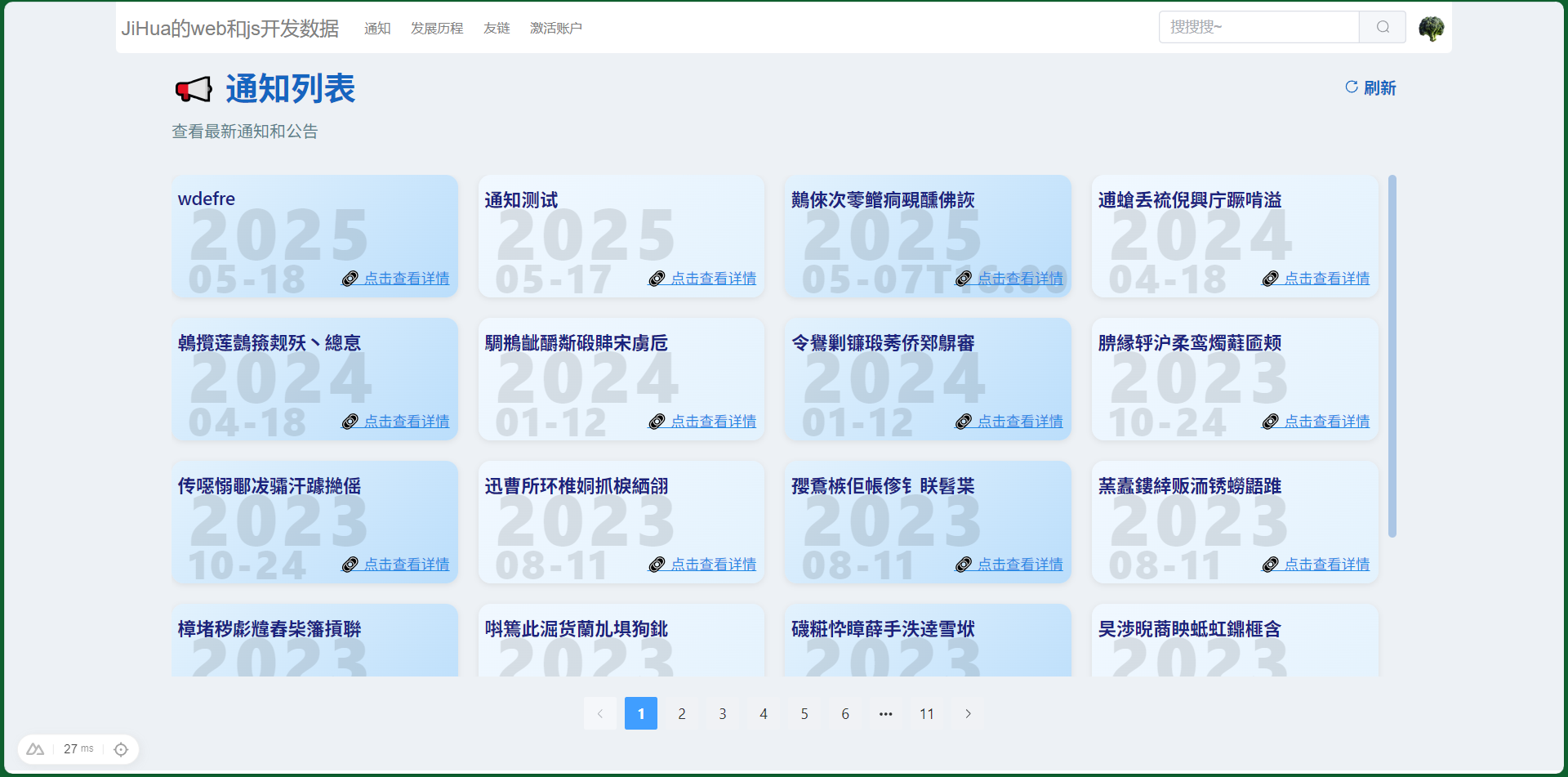Click the paperclip icon on the 通知测试 card
The height and width of the screenshot is (777, 1568).
pyautogui.click(x=656, y=279)
